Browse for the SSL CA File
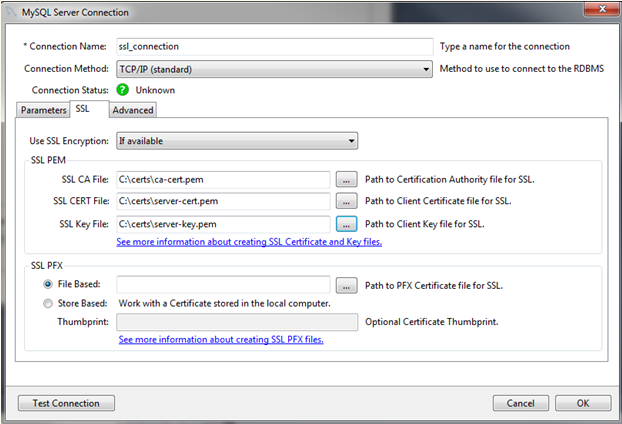Image resolution: width=622 pixels, height=424 pixels. click(x=346, y=179)
